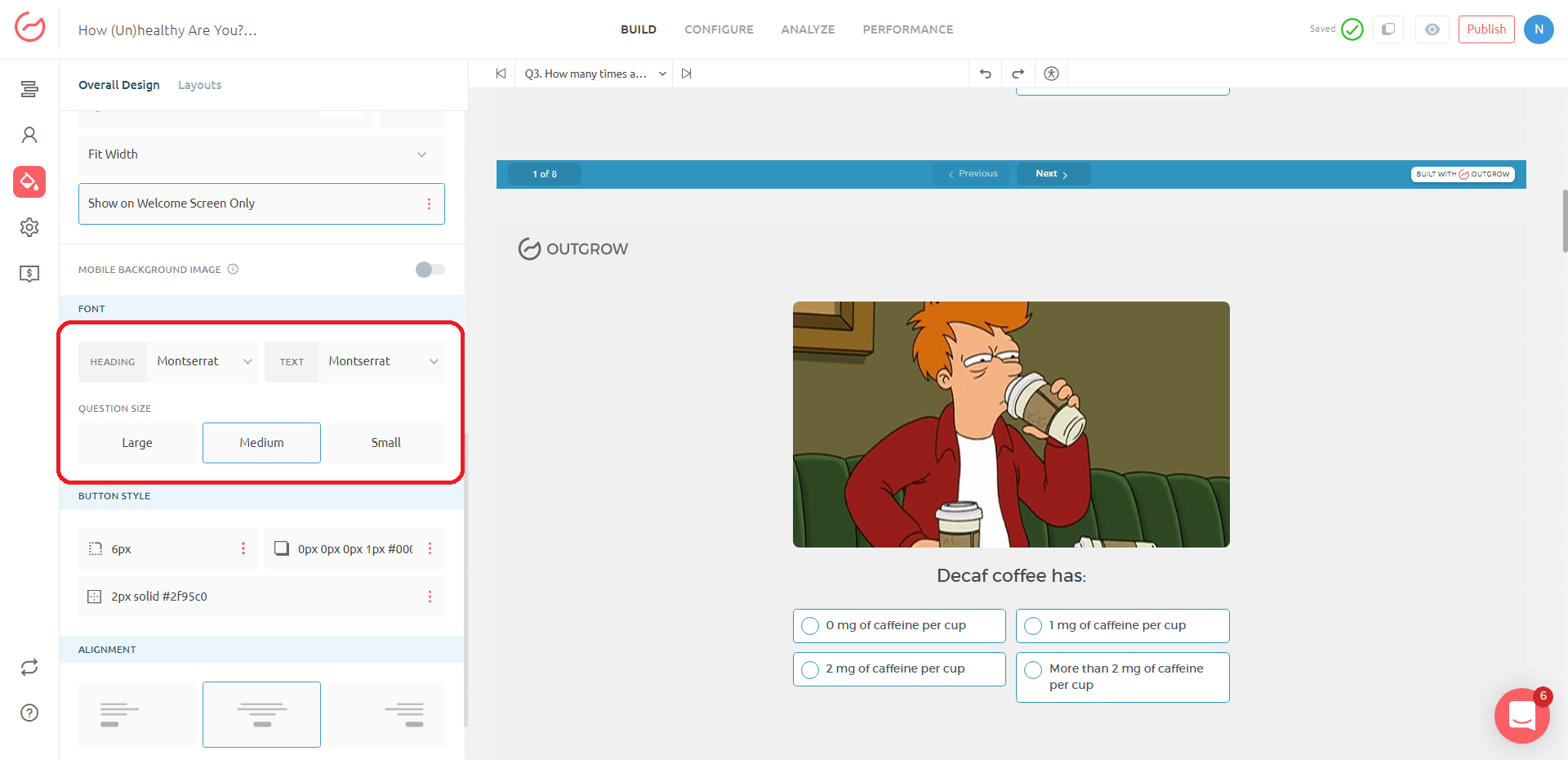Open the user profile sidebar icon
Image resolution: width=1568 pixels, height=760 pixels.
click(29, 135)
